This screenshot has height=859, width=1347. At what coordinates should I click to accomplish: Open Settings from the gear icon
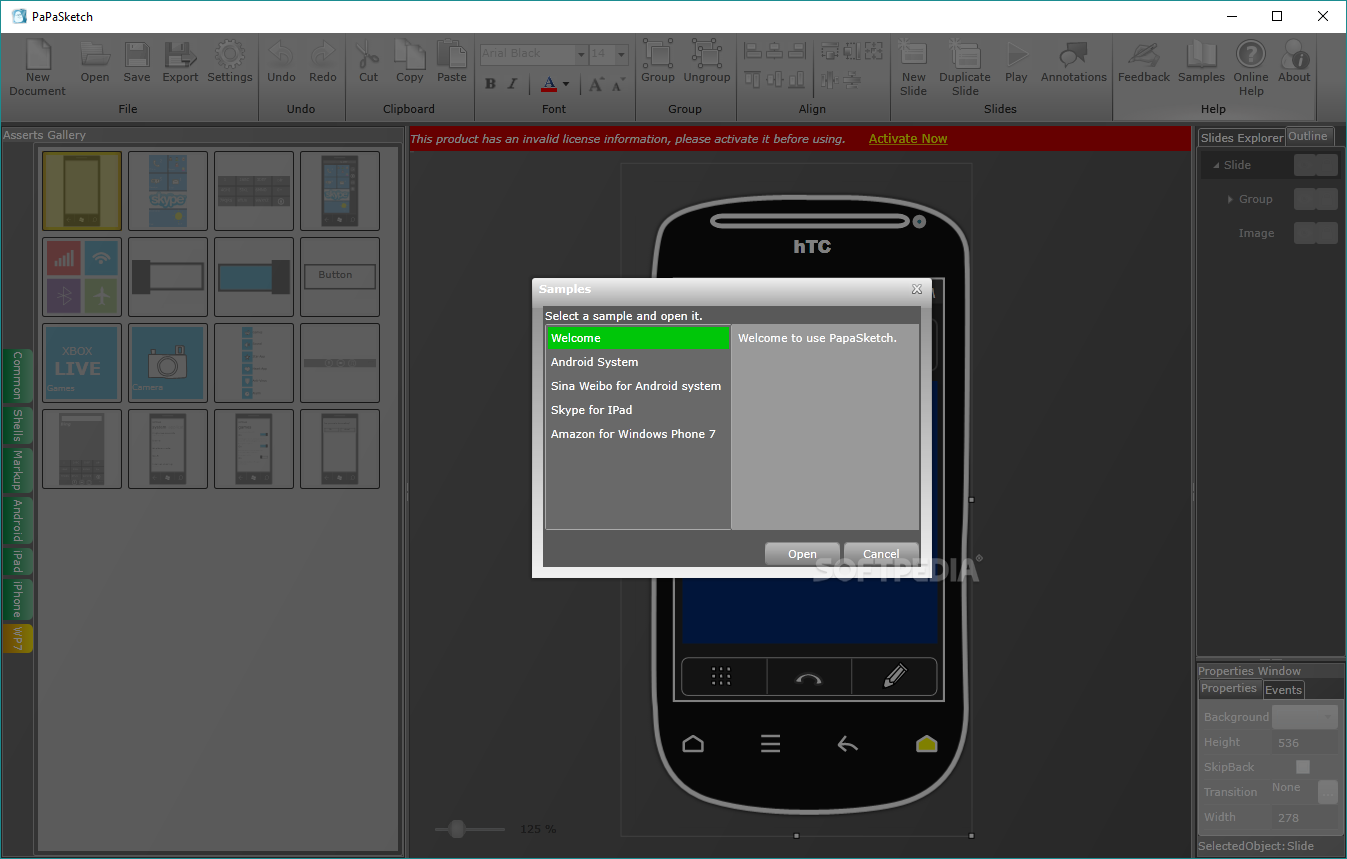230,55
